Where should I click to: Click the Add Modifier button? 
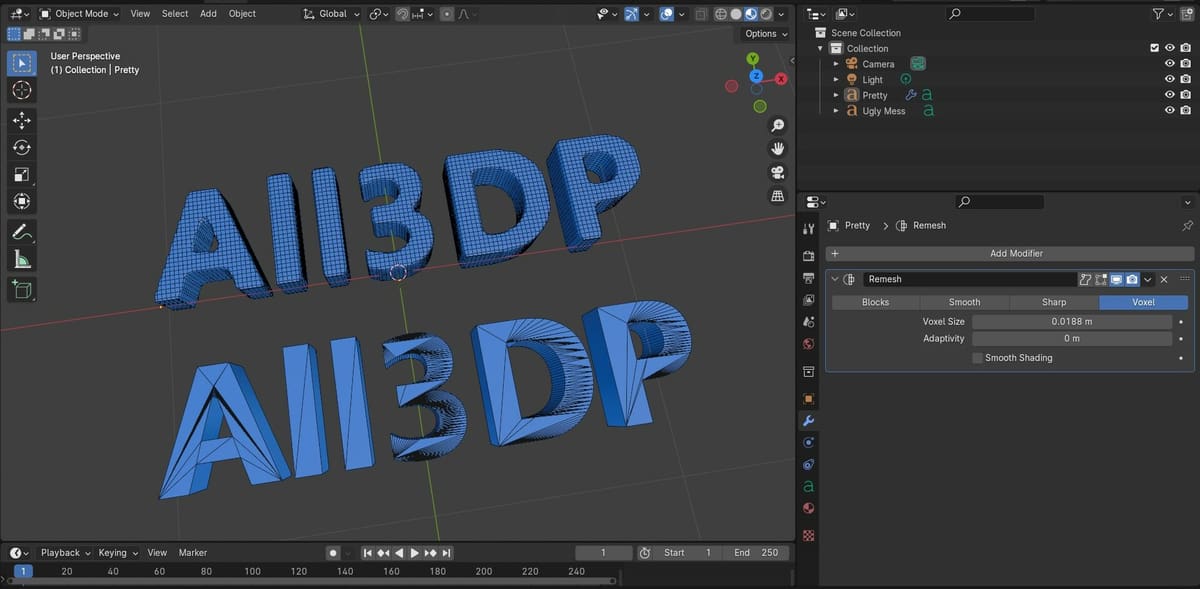point(1010,254)
